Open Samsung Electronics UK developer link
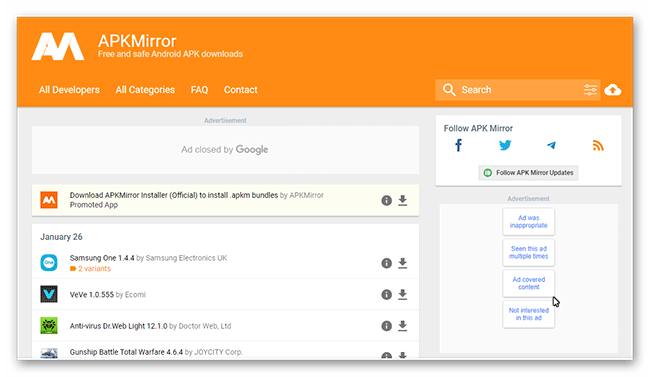The height and width of the screenshot is (377, 650). (186, 258)
